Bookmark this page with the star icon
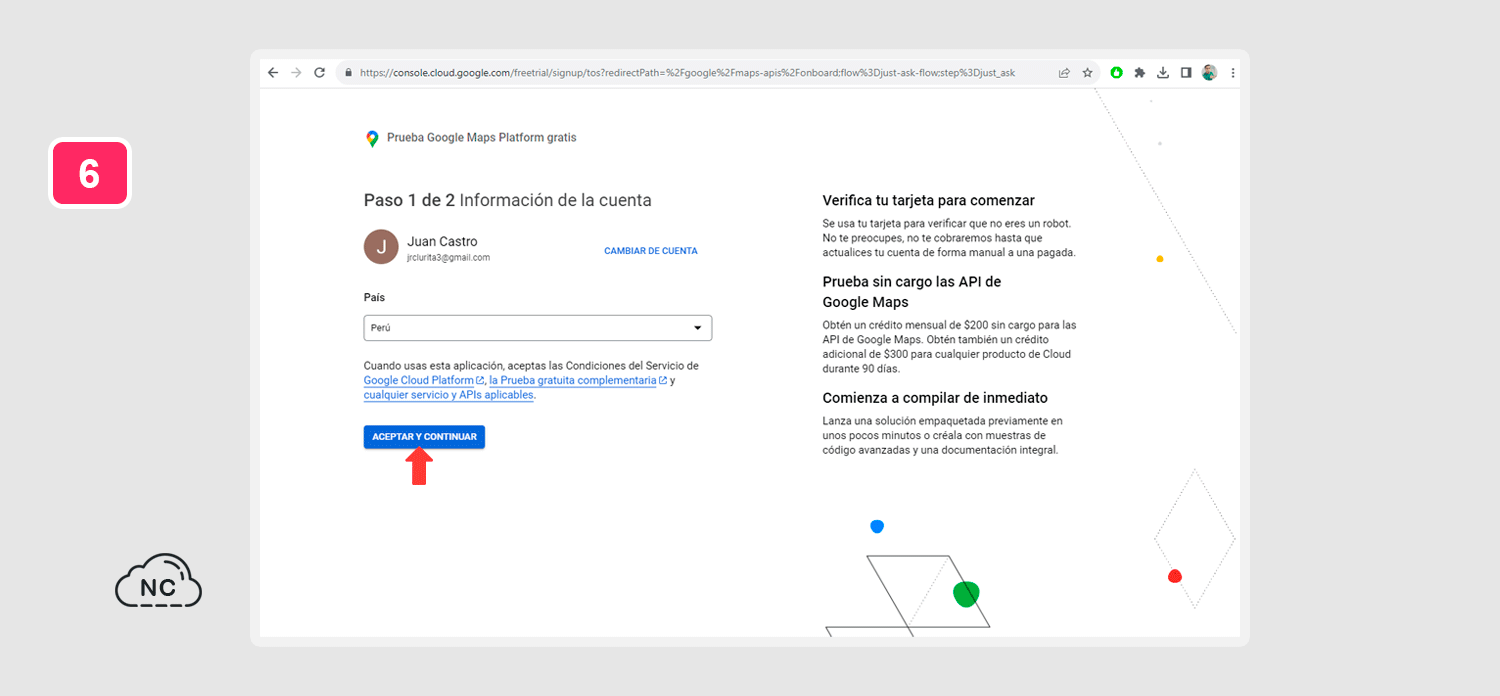 [x=1087, y=73]
